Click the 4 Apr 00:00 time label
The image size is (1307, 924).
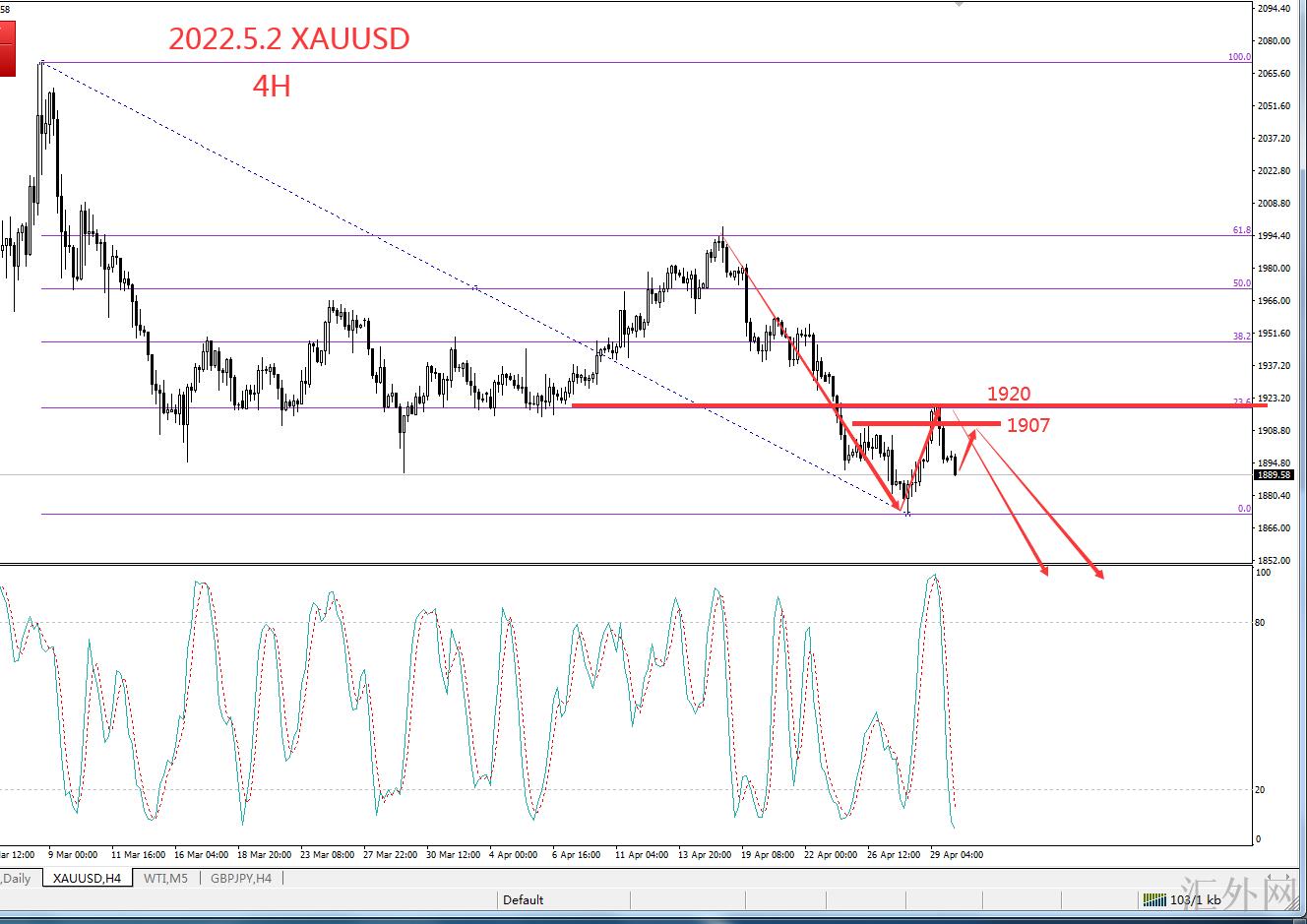pos(513,855)
